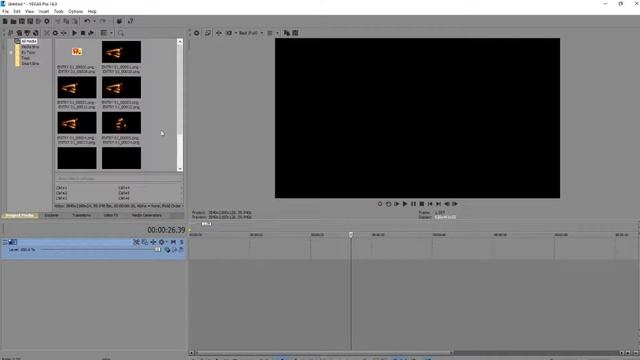This screenshot has height=360, width=640.
Task: Copy preview snapshot to clipboard icon
Action: pyautogui.click(x=287, y=33)
